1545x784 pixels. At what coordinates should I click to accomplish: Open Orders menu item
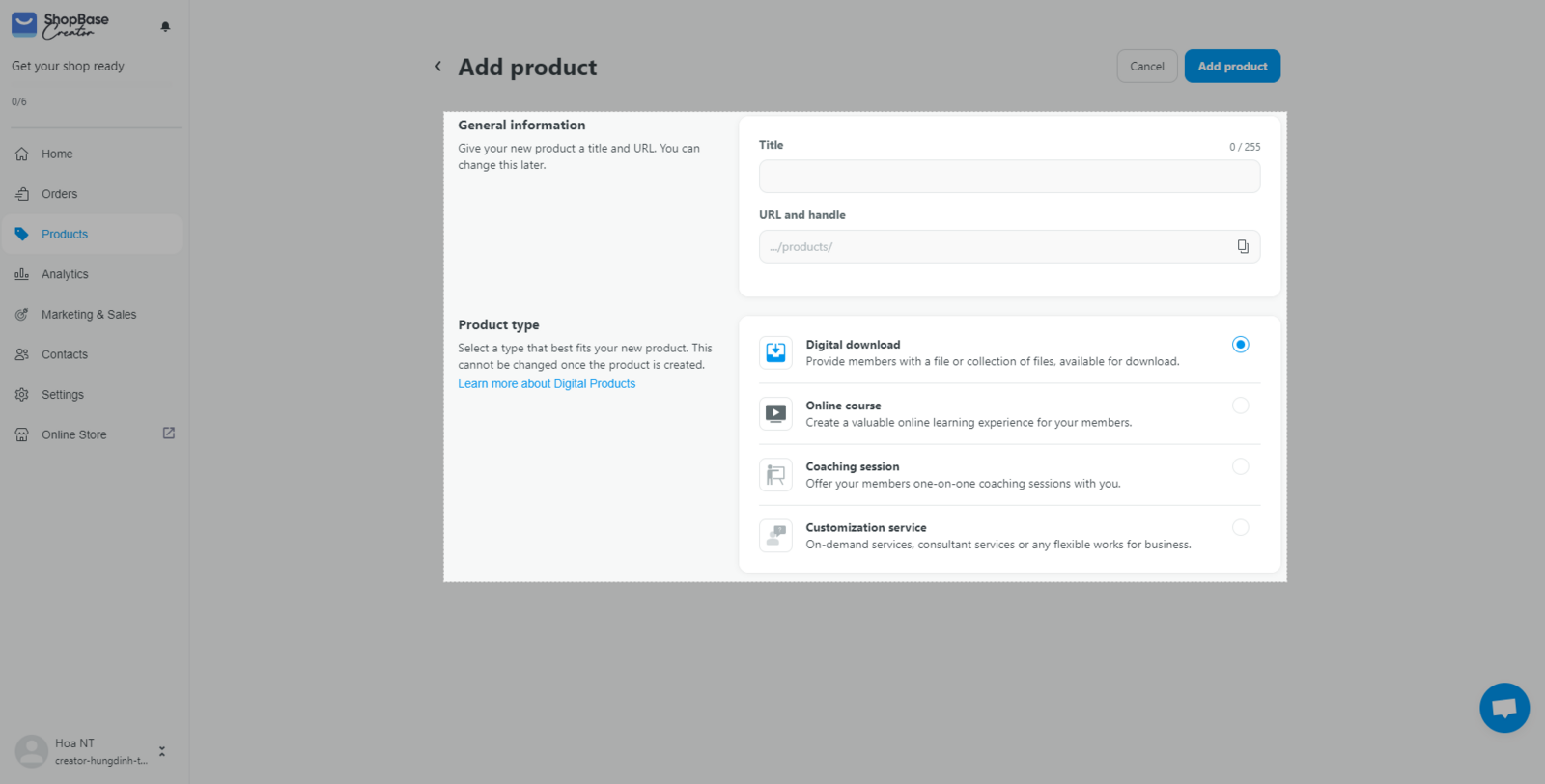pos(92,194)
